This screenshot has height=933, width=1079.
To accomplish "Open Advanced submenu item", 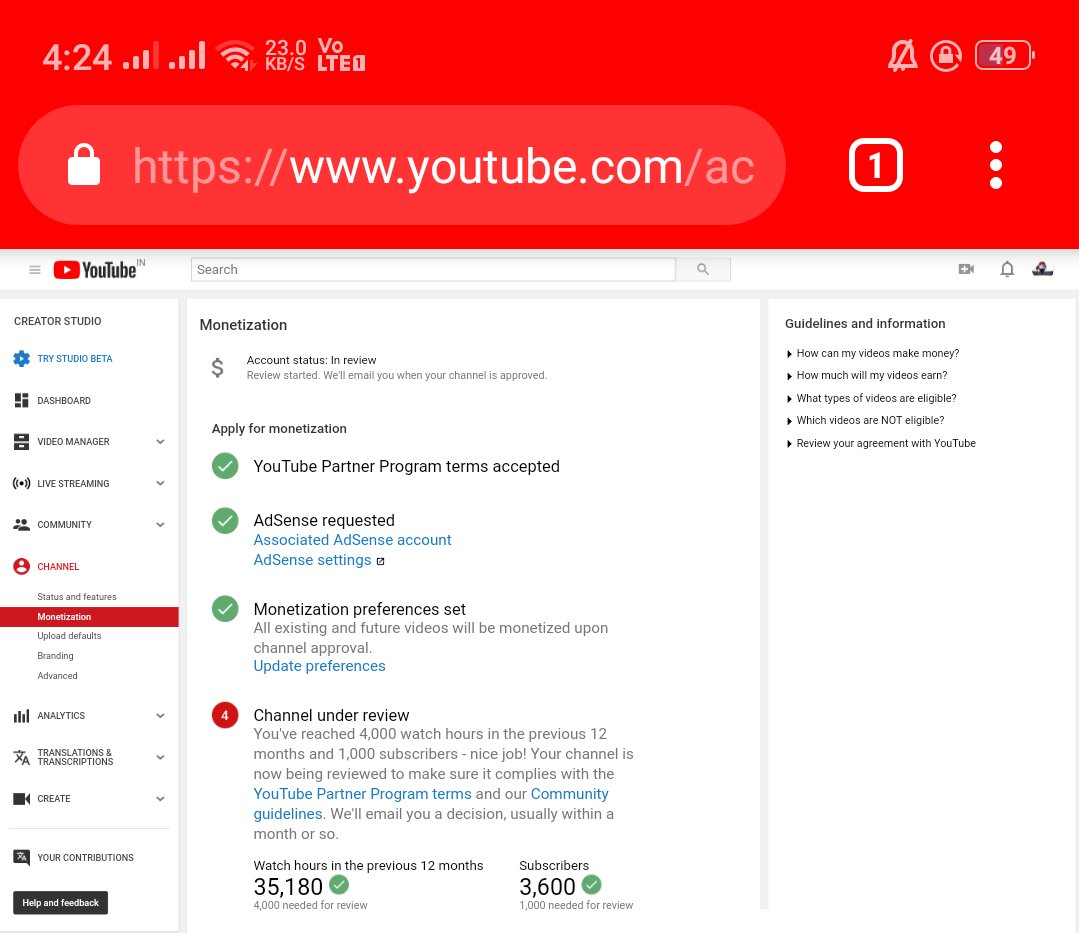I will click(x=57, y=676).
